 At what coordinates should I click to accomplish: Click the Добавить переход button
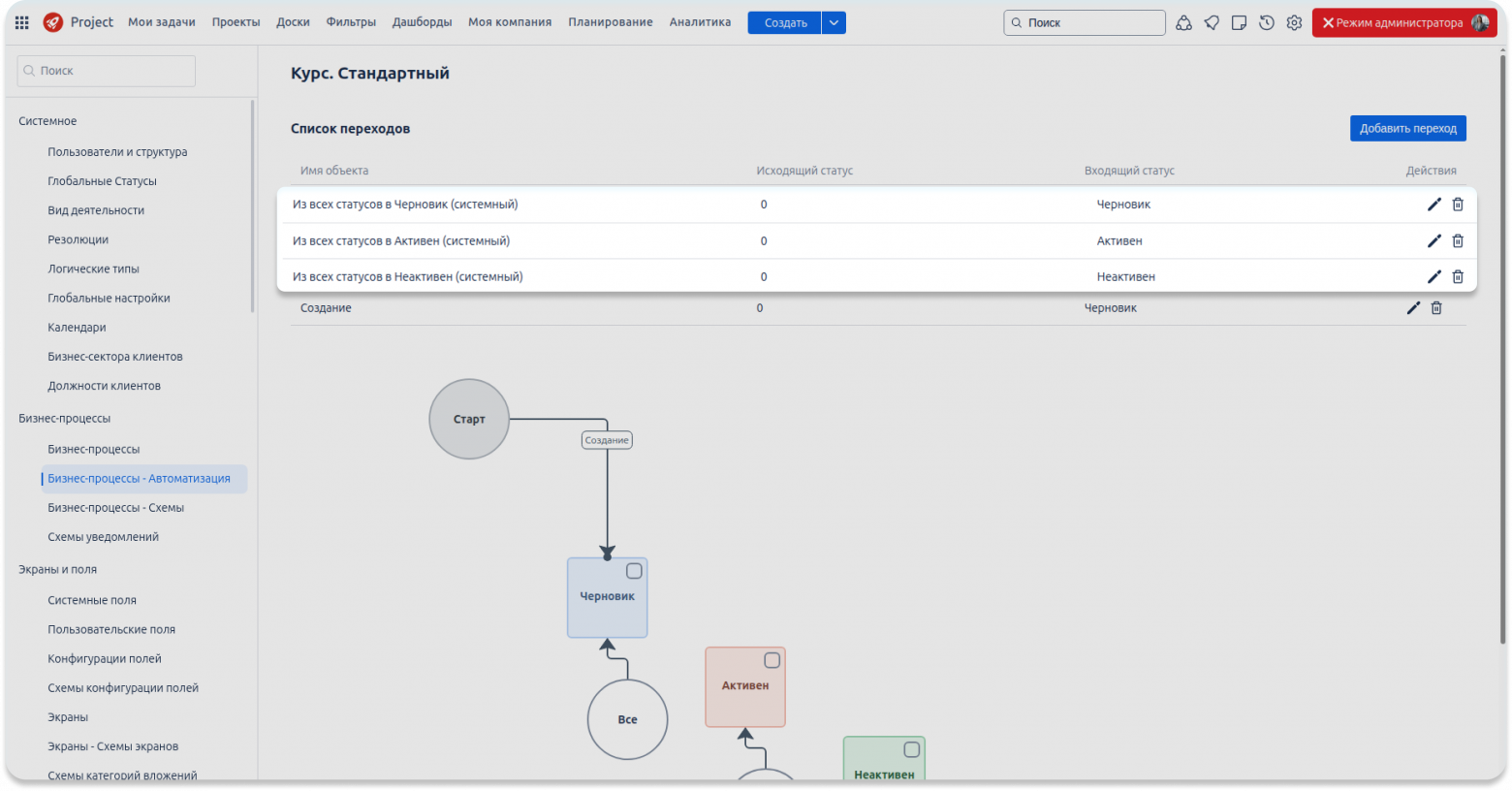tap(1407, 129)
